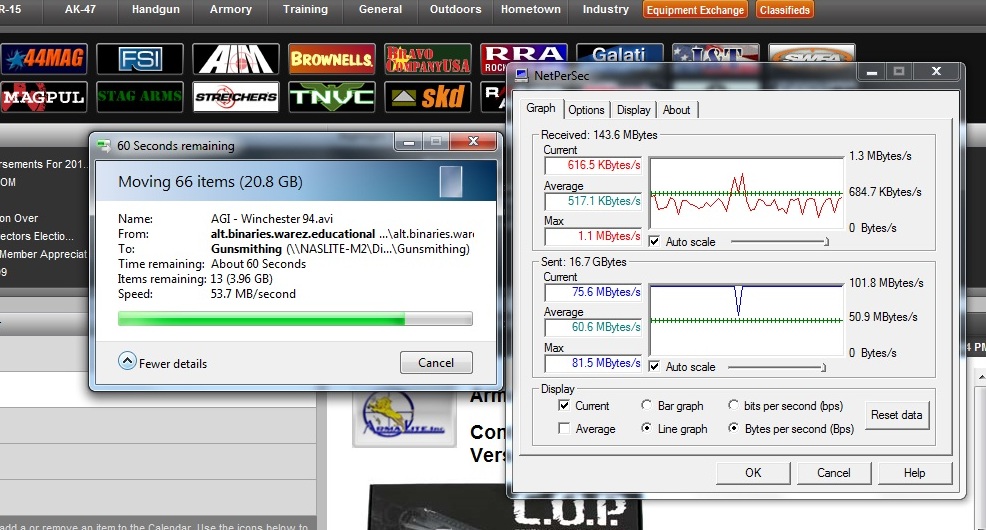Open the General forum menu
Screen dimensions: 986x530
(x=380, y=9)
